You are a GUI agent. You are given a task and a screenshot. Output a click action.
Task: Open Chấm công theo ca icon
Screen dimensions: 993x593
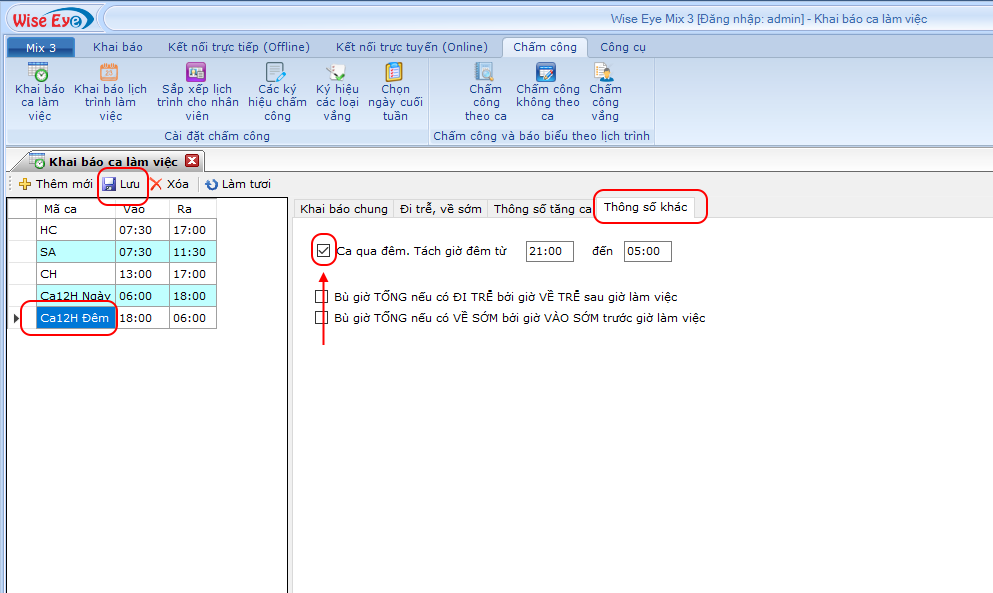click(485, 73)
